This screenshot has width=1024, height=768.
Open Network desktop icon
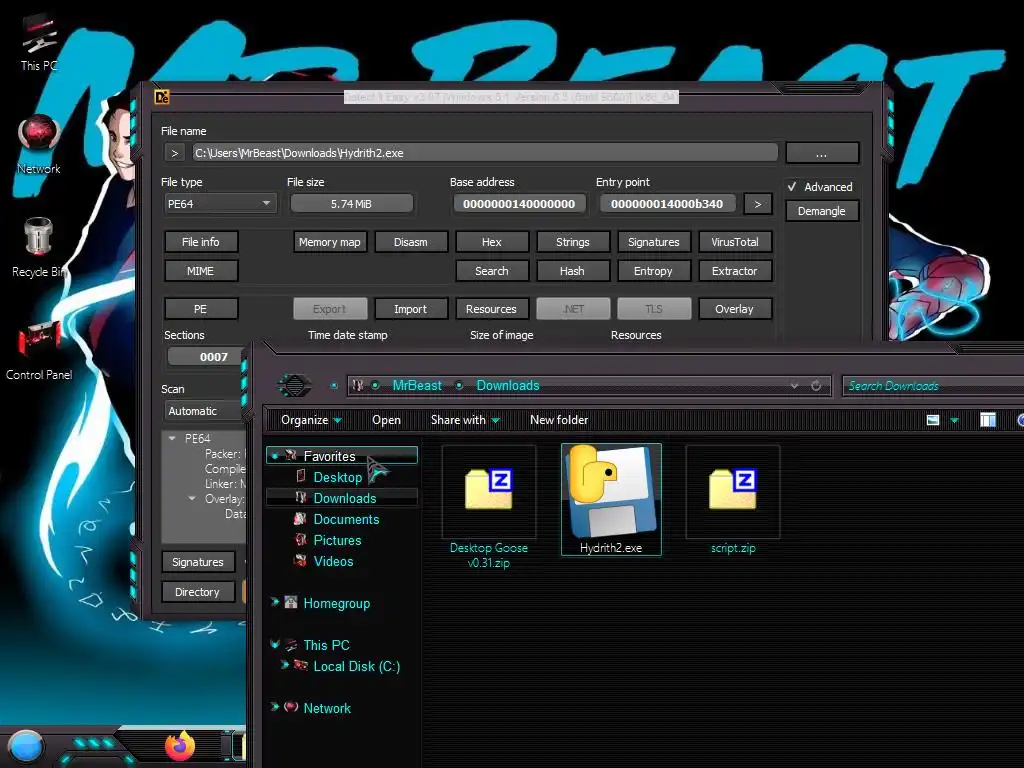pos(39,144)
